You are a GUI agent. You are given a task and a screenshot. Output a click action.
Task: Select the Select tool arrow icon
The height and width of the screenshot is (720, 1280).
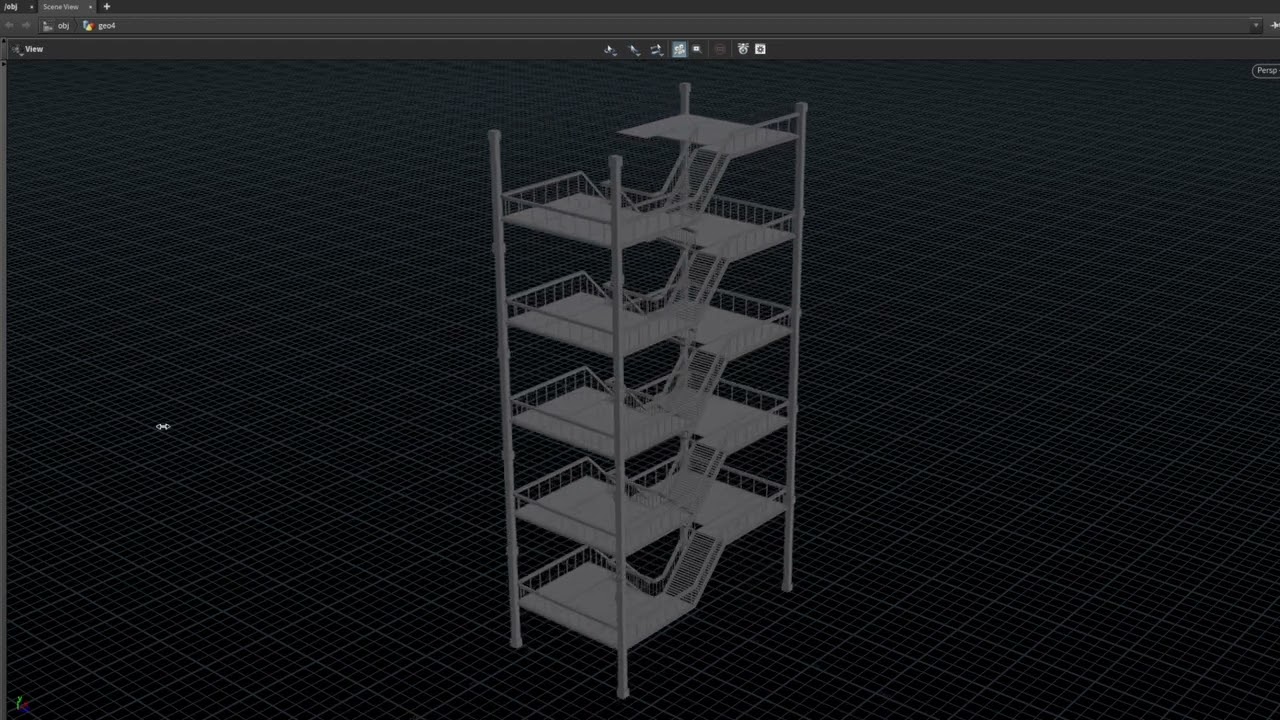click(x=633, y=48)
